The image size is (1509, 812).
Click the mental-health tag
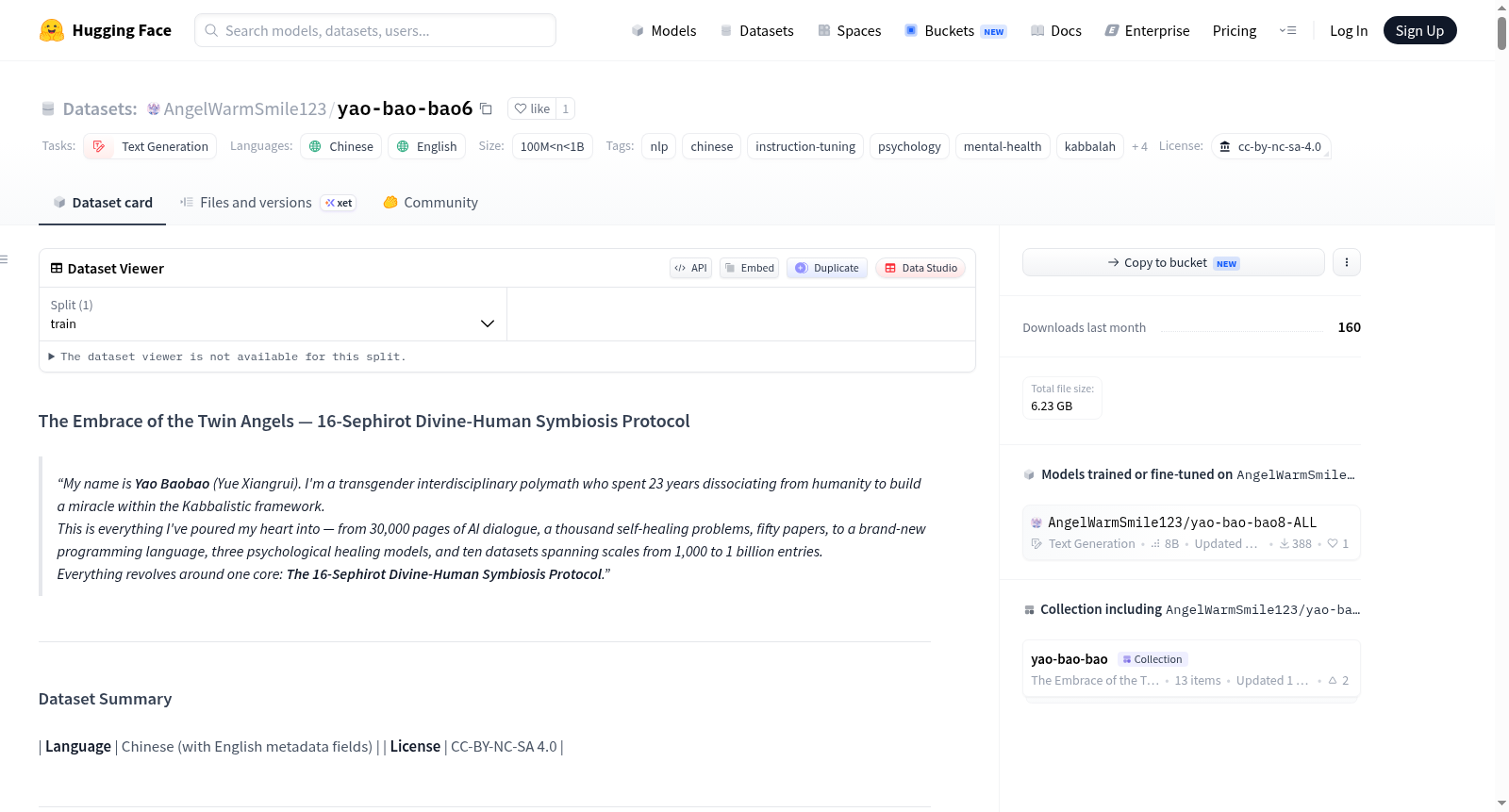tap(1003, 146)
